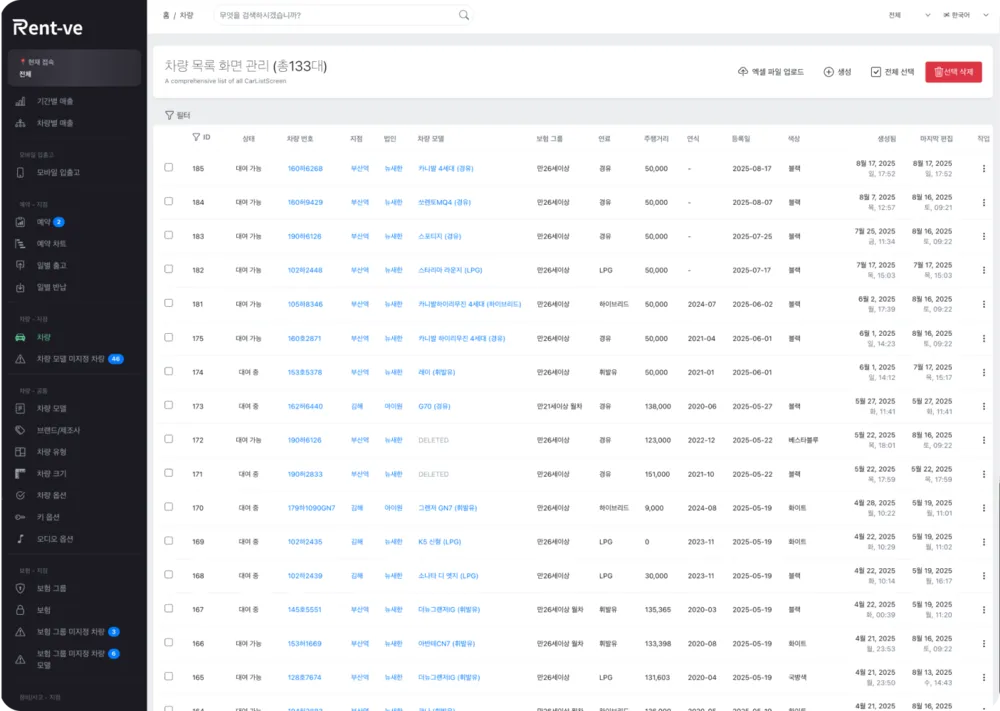Check the checkbox for row ID 185
1000x711 pixels.
pos(168,167)
